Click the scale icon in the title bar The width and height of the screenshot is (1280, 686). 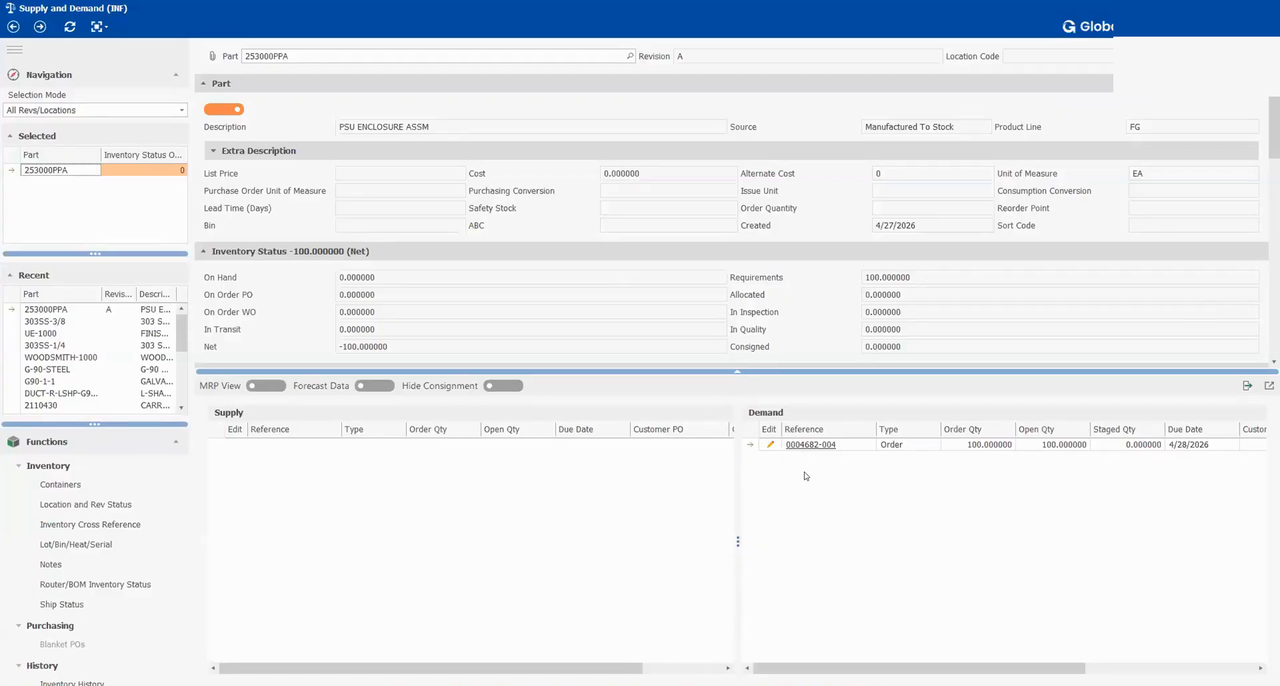[10, 8]
